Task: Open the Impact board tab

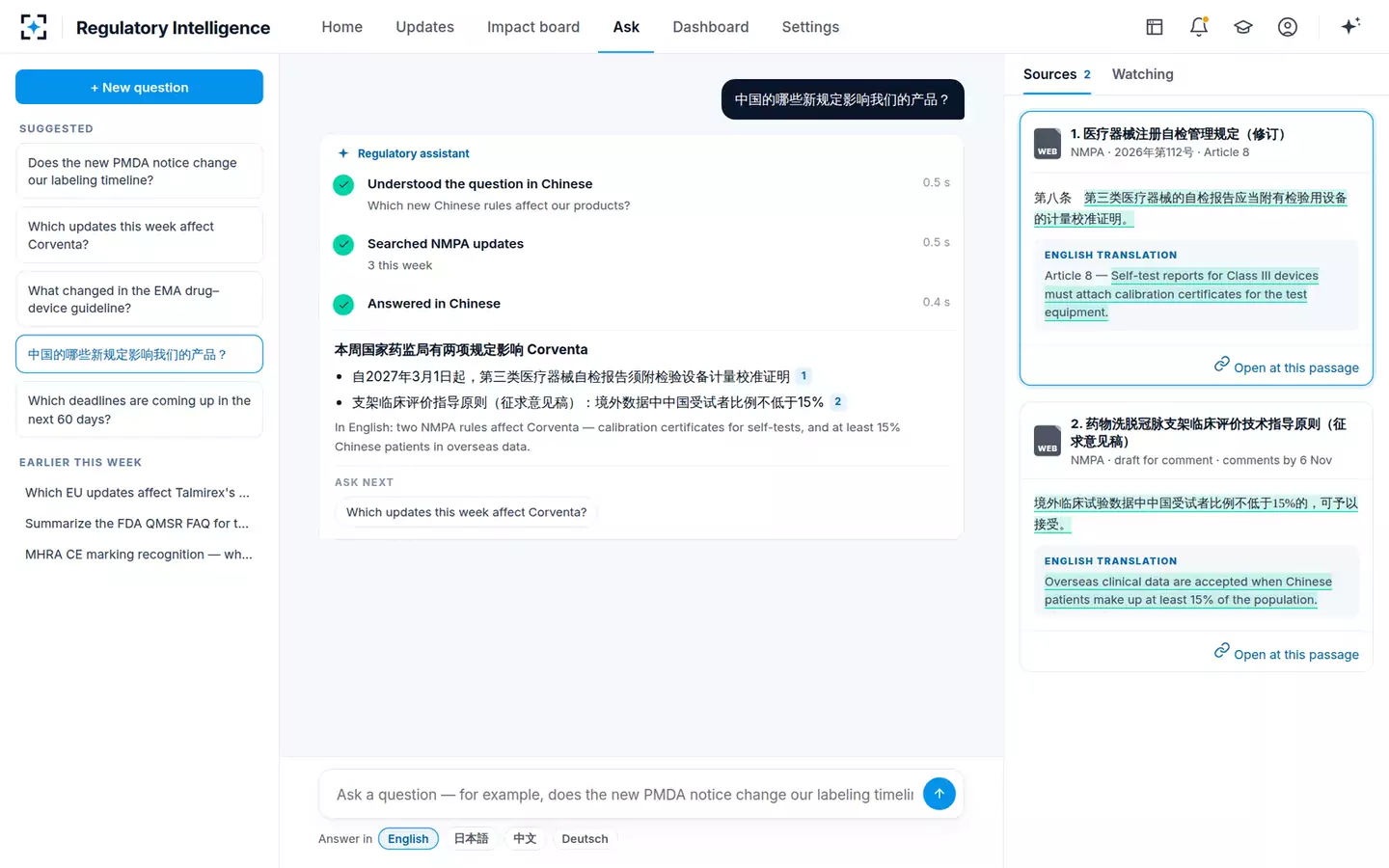Action: coord(533,27)
